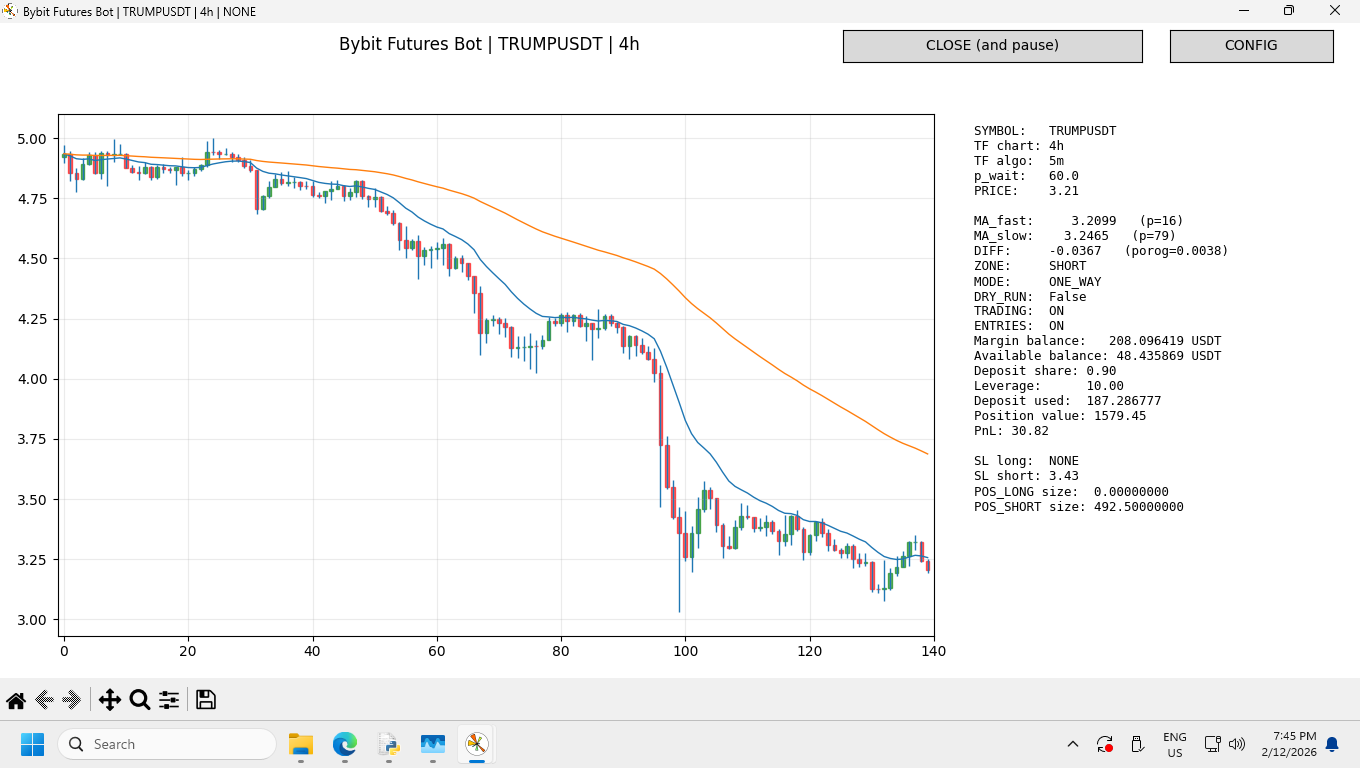Switch the ENG US input language
Viewport: 1360px width, 768px height.
pos(1175,744)
